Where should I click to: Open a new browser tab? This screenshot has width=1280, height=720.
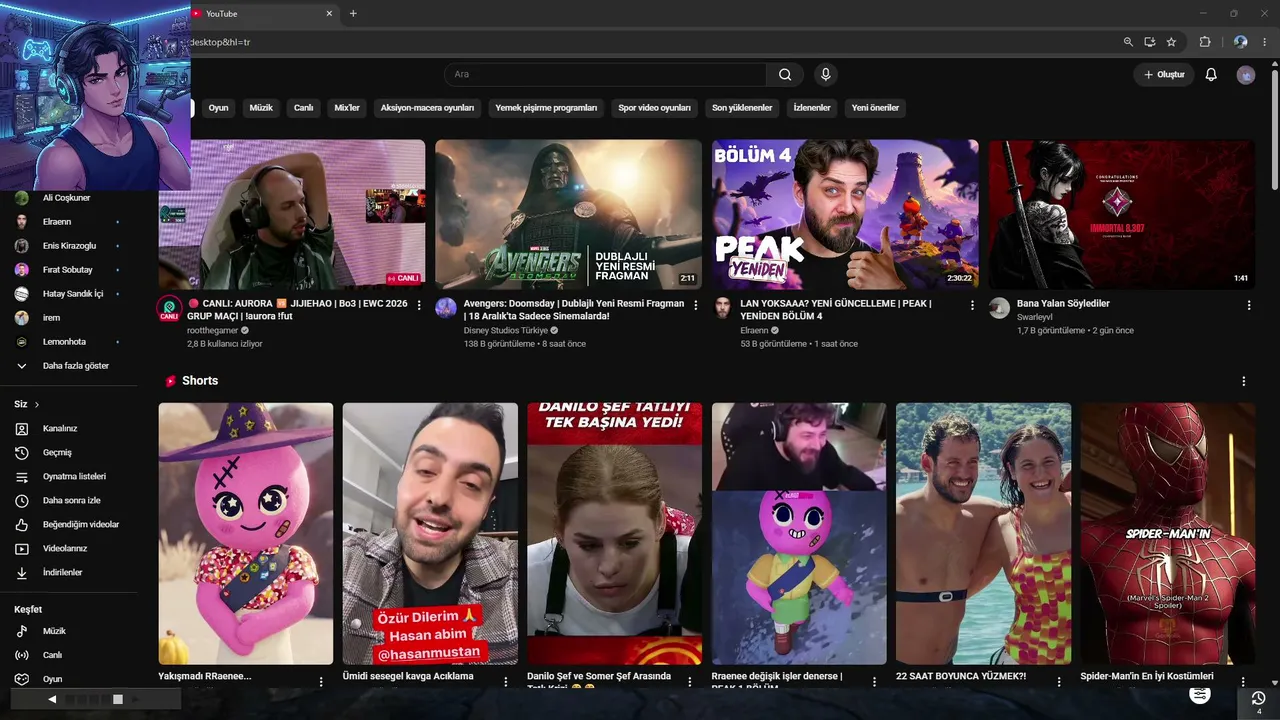pyautogui.click(x=353, y=14)
